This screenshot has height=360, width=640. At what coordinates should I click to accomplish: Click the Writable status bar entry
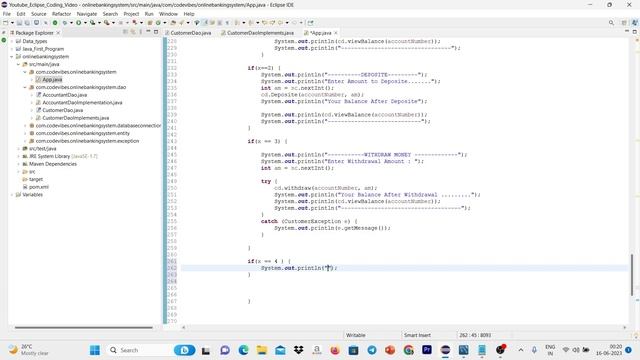pos(356,335)
